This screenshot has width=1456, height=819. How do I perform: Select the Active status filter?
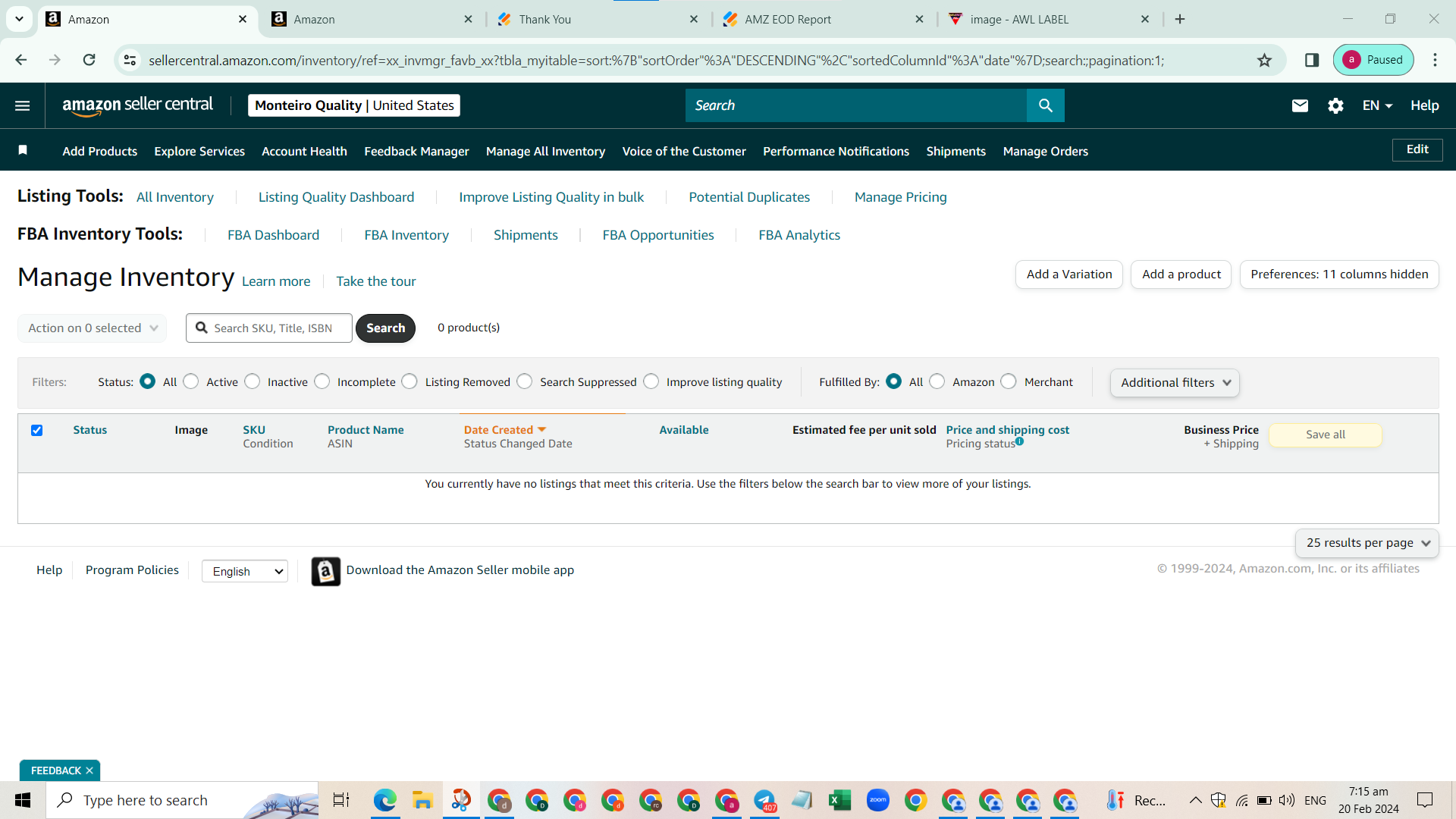coord(191,381)
